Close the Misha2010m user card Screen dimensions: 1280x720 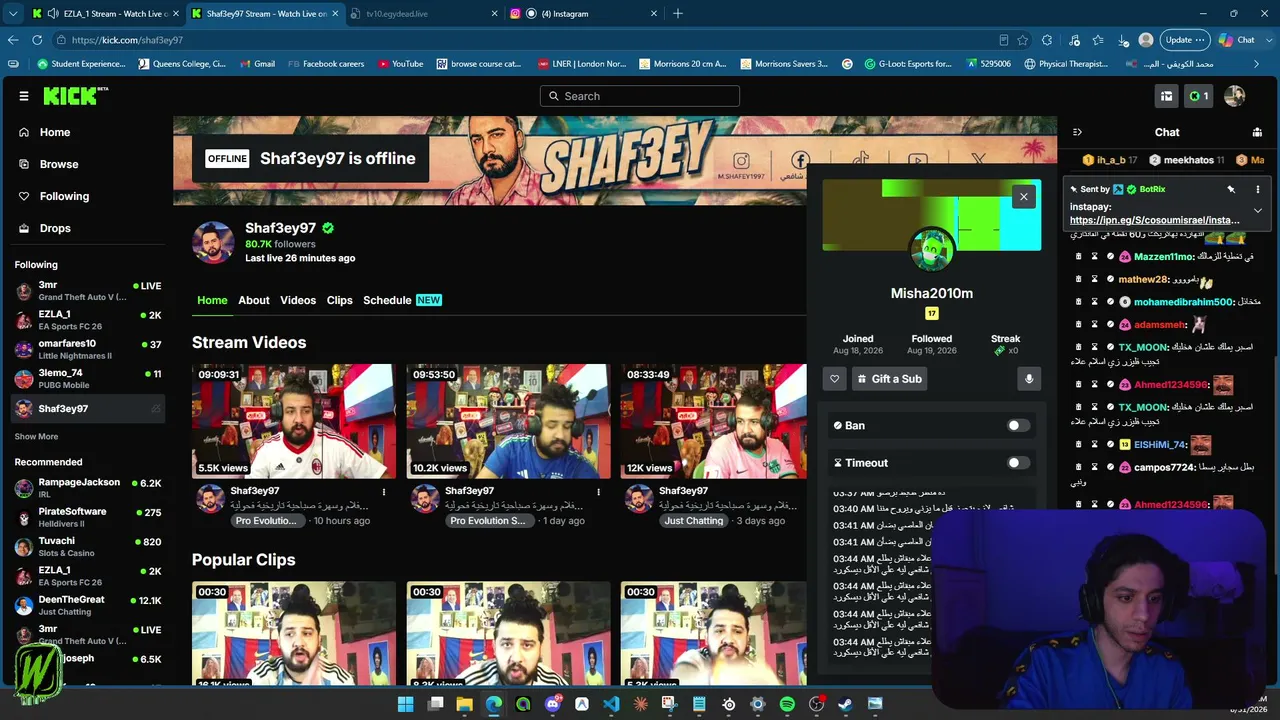(x=1023, y=197)
